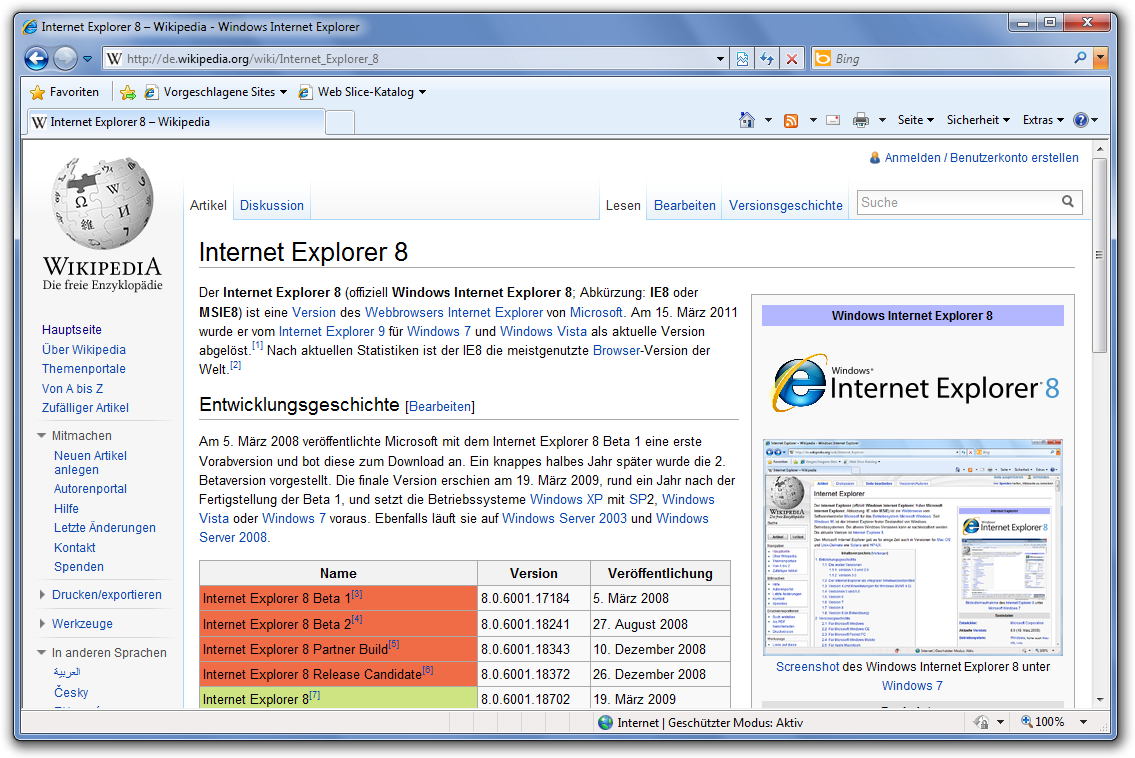
Task: Click [Bearbeiten] beside Entwicklungsgeschichte
Action: pos(440,406)
